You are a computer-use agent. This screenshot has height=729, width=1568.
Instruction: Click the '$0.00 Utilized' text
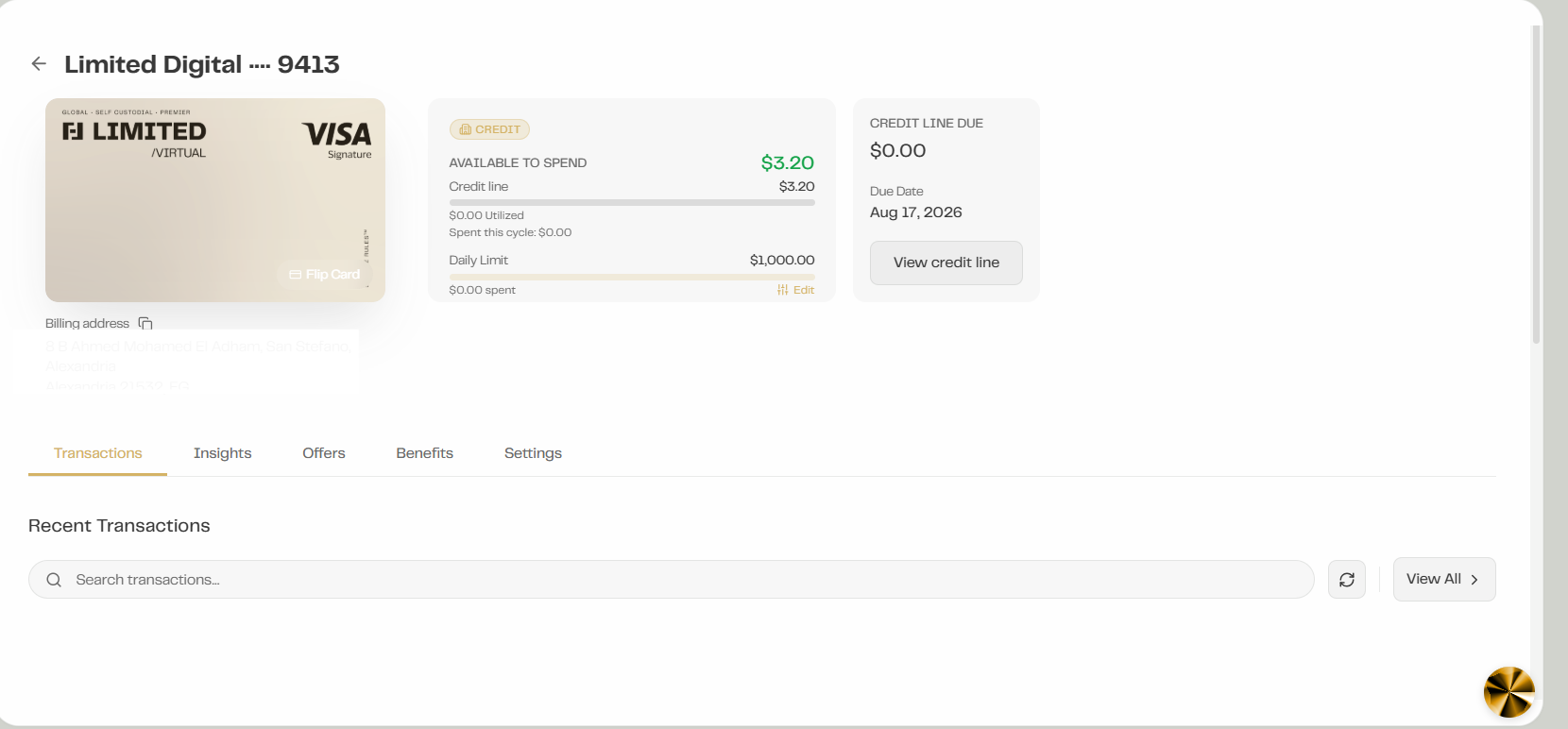486,215
